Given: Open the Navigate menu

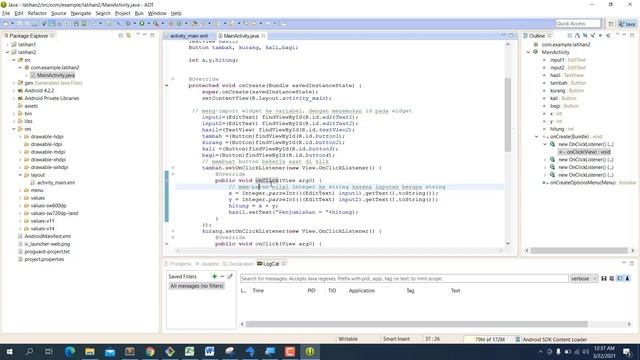Looking at the screenshot, I should 81,13.
